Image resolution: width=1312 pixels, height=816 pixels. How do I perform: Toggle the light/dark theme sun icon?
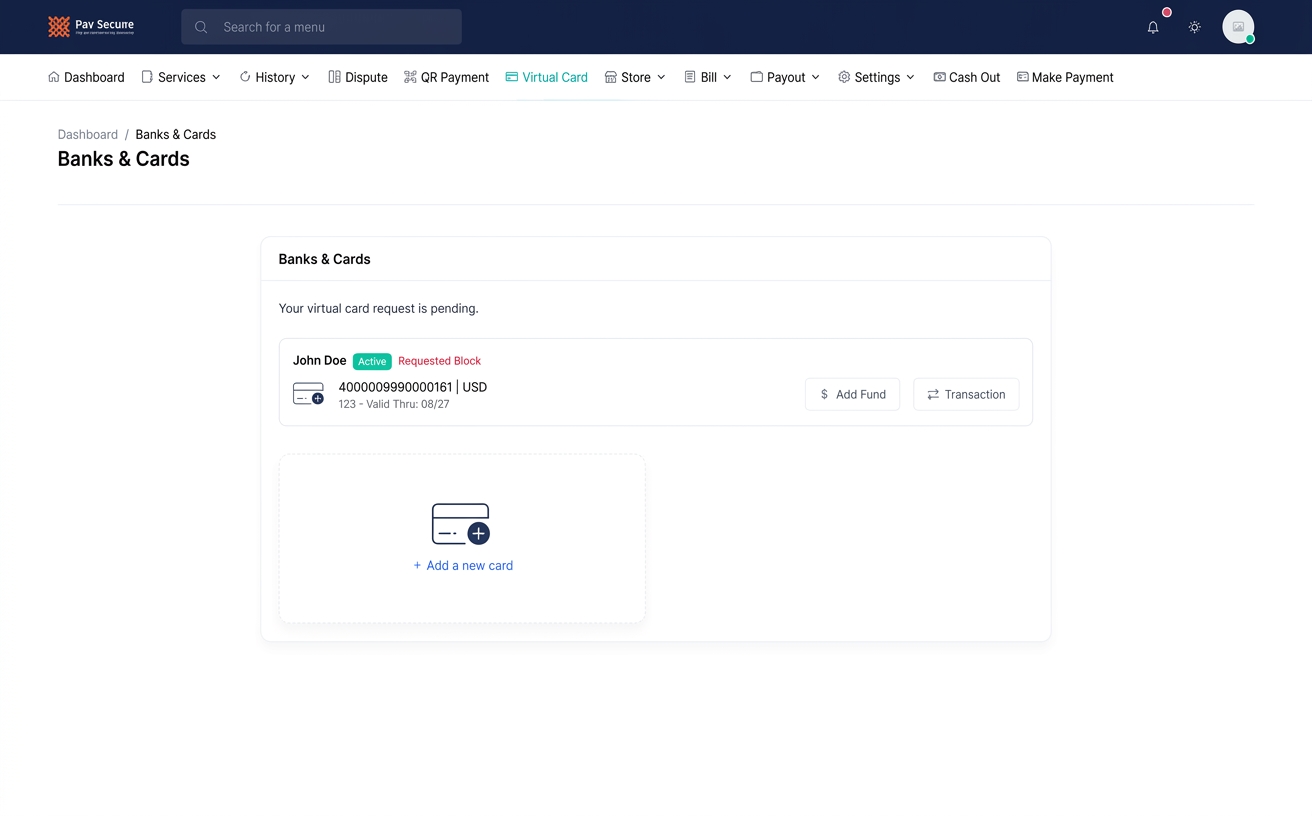tap(1194, 28)
